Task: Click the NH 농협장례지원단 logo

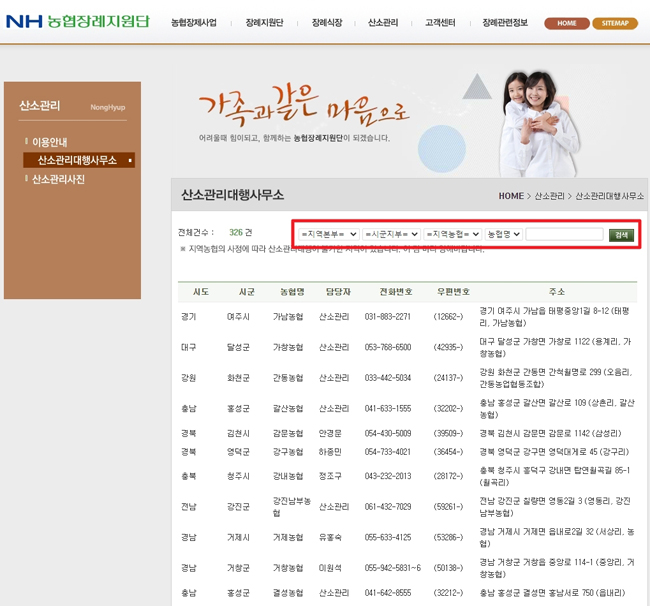Action: [x=76, y=21]
